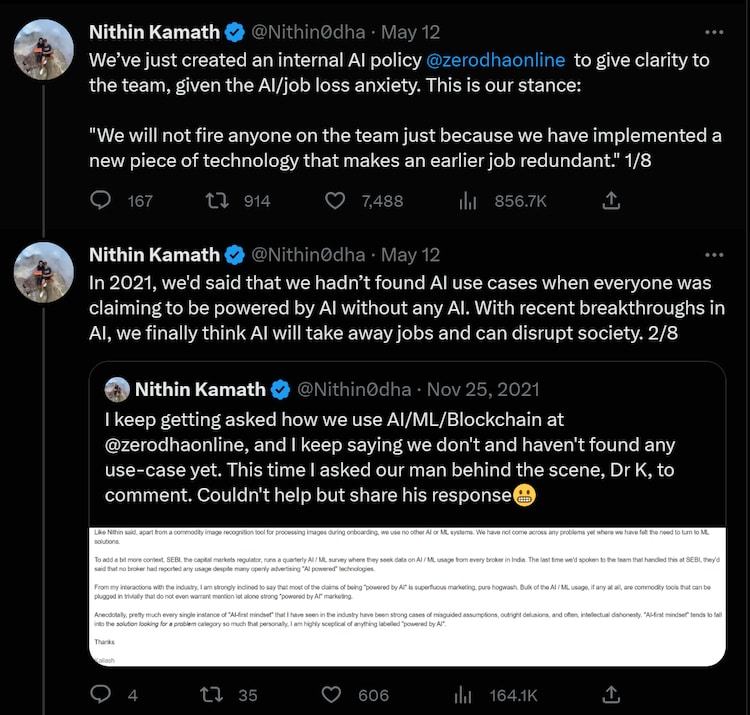The width and height of the screenshot is (750, 715).
Task: View analytics of the 856.7K views tweet
Action: (467, 201)
